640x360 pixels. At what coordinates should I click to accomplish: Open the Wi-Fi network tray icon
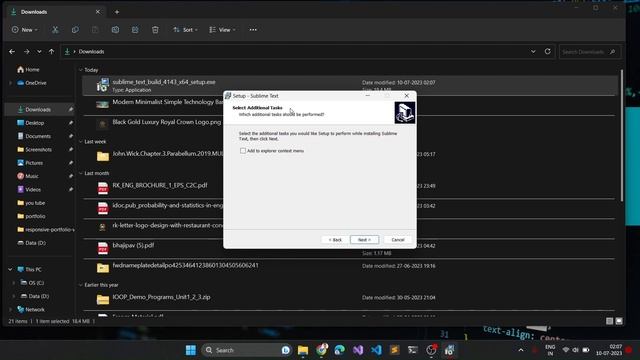[566, 350]
